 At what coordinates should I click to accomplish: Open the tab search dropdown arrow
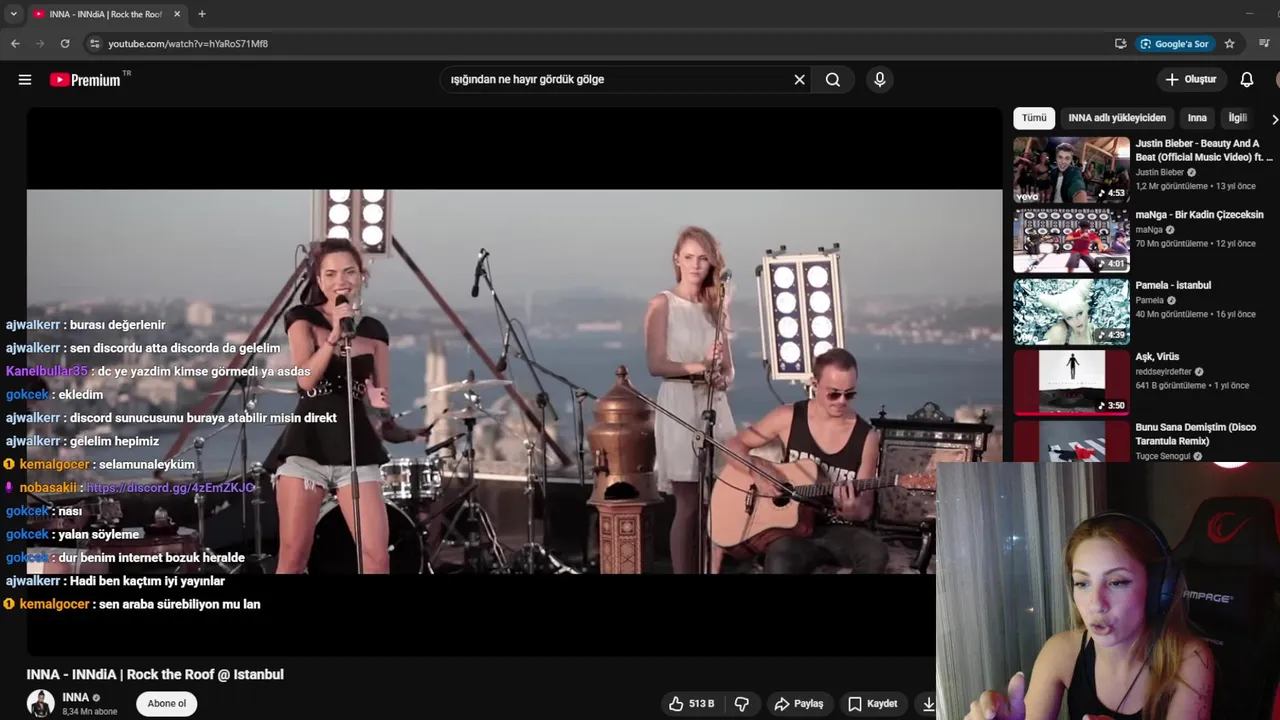pos(12,14)
